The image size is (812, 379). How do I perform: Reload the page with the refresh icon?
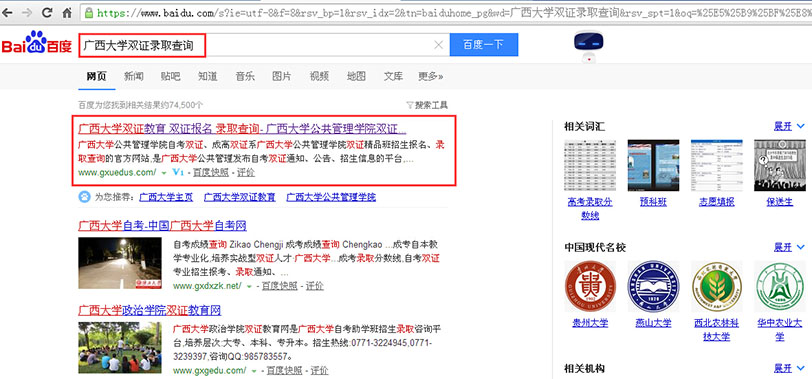(x=47, y=12)
